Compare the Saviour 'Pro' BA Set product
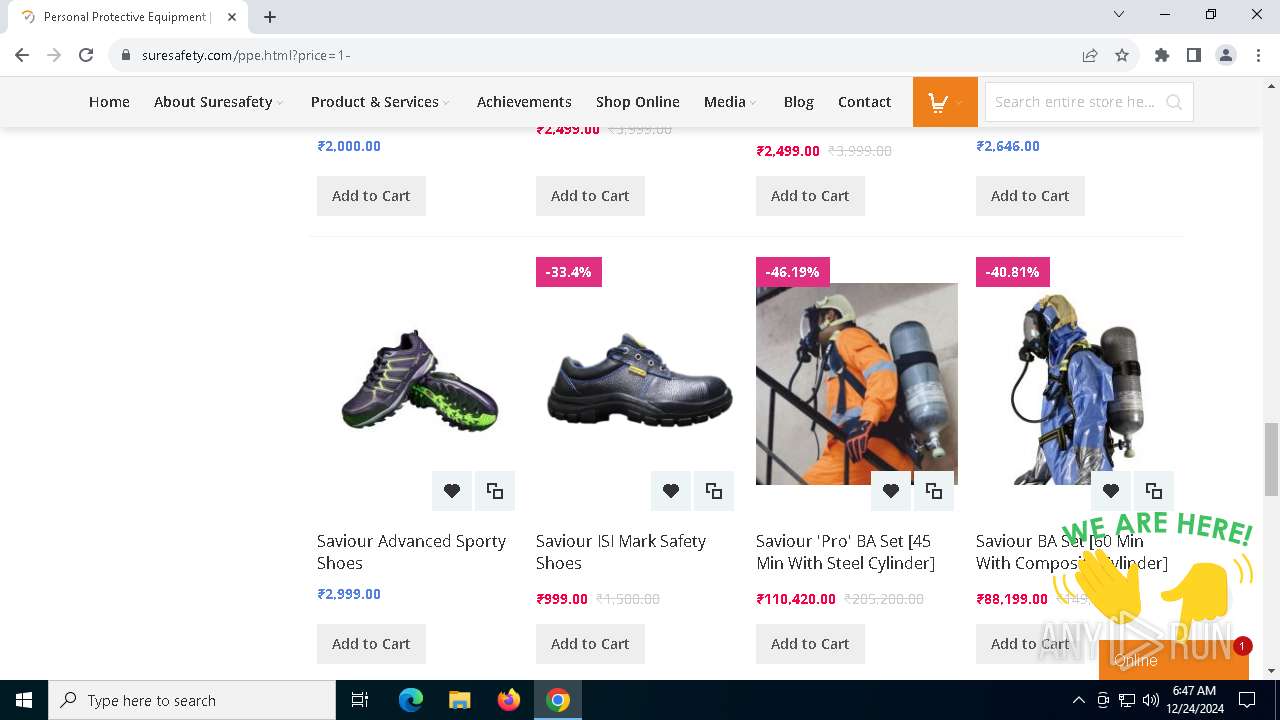The width and height of the screenshot is (1280, 720). pos(934,491)
